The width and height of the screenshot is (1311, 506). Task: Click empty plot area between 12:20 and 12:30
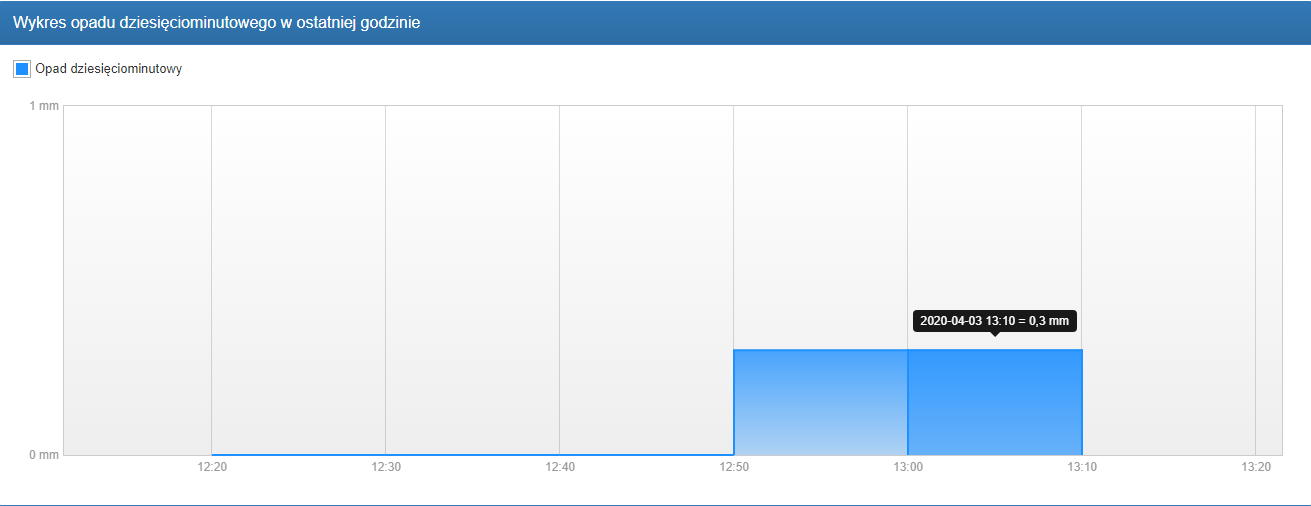click(x=298, y=280)
